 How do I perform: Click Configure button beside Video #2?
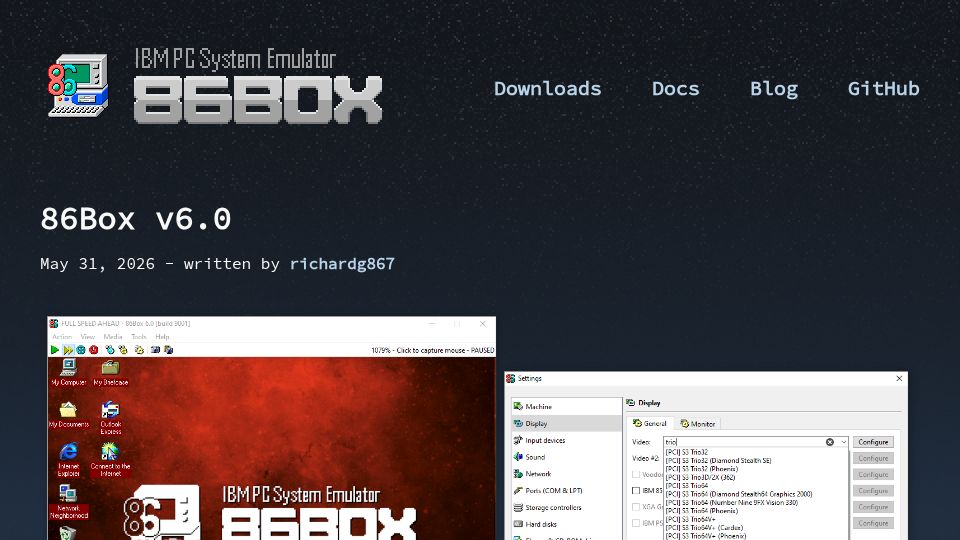click(x=873, y=458)
